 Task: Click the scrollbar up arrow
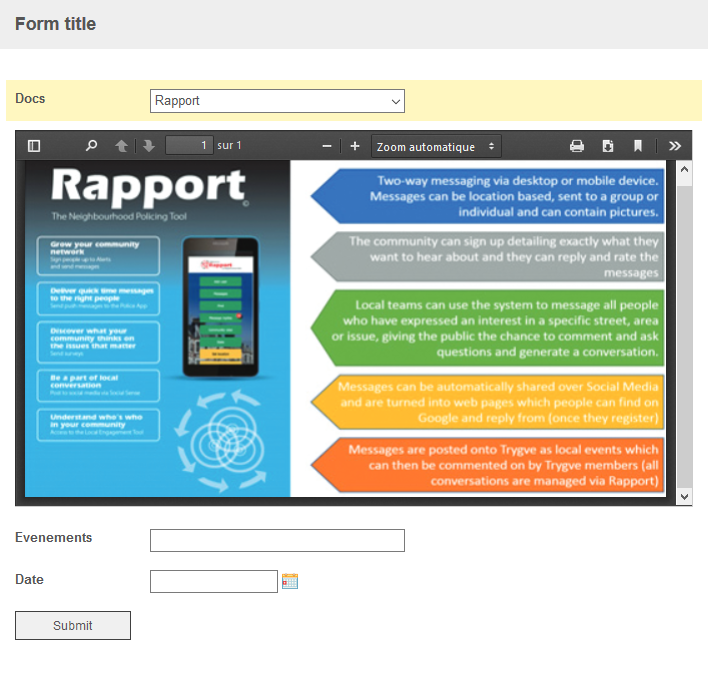[x=684, y=169]
